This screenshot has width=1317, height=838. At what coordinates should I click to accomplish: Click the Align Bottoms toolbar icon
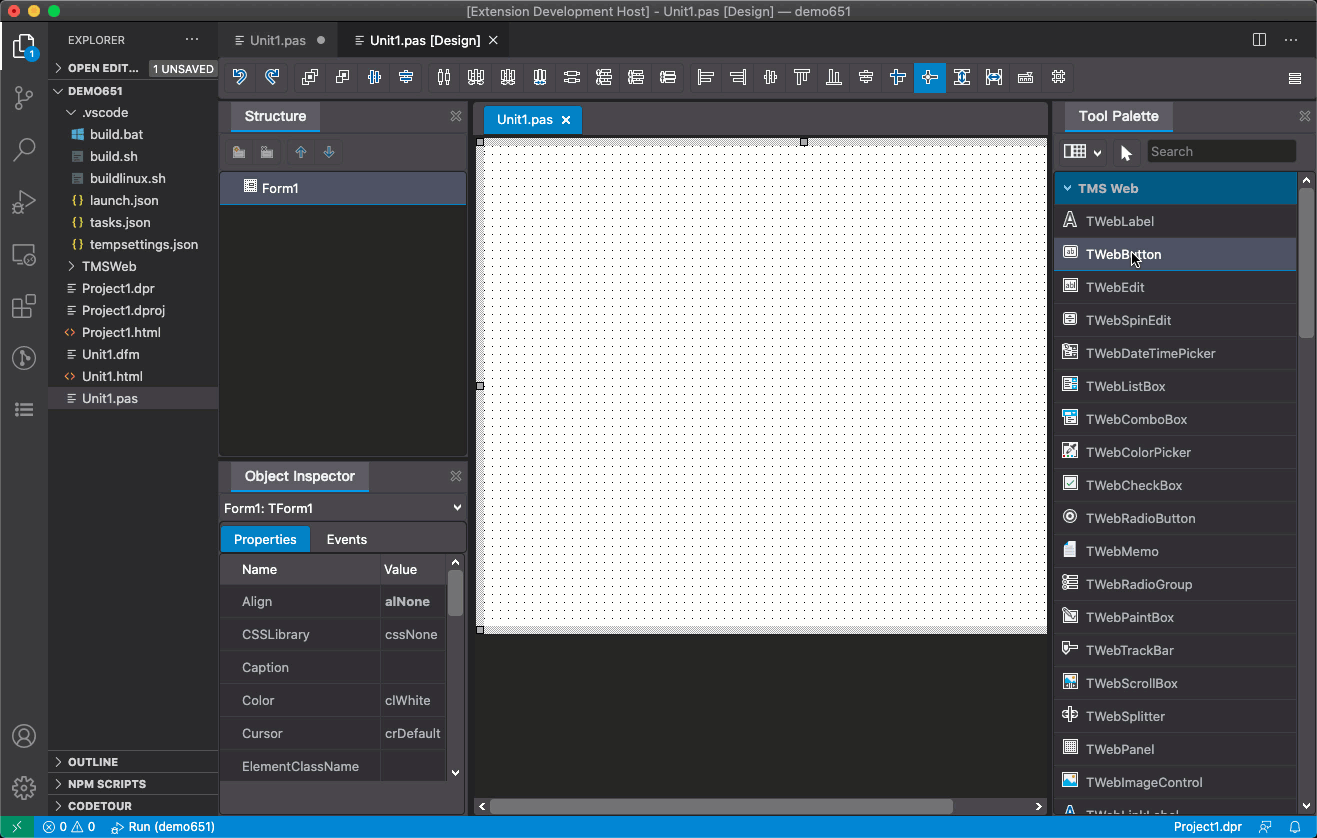pos(834,77)
